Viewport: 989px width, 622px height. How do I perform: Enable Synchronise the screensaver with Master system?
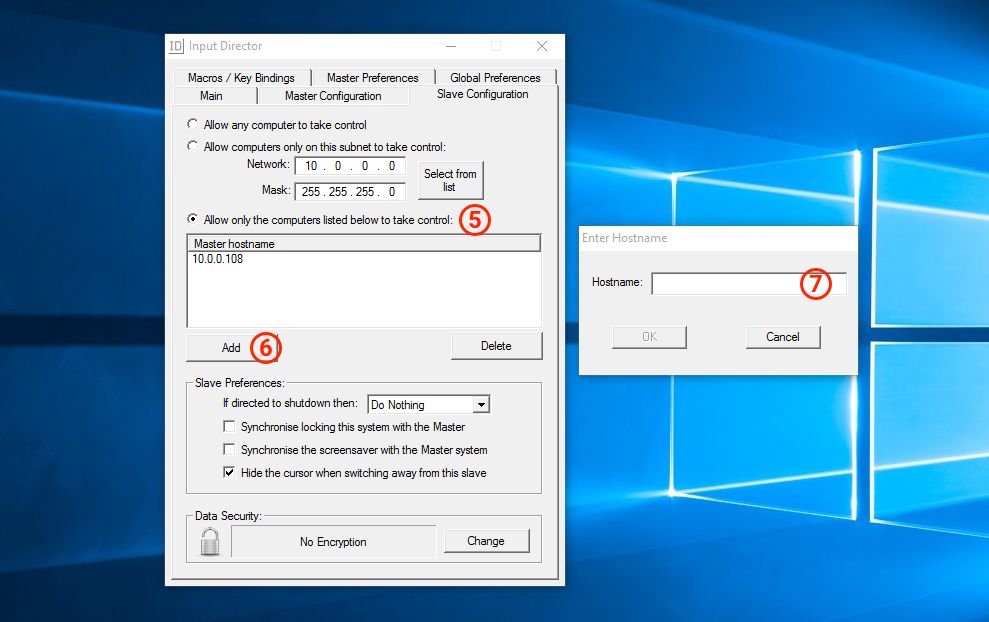(x=229, y=449)
